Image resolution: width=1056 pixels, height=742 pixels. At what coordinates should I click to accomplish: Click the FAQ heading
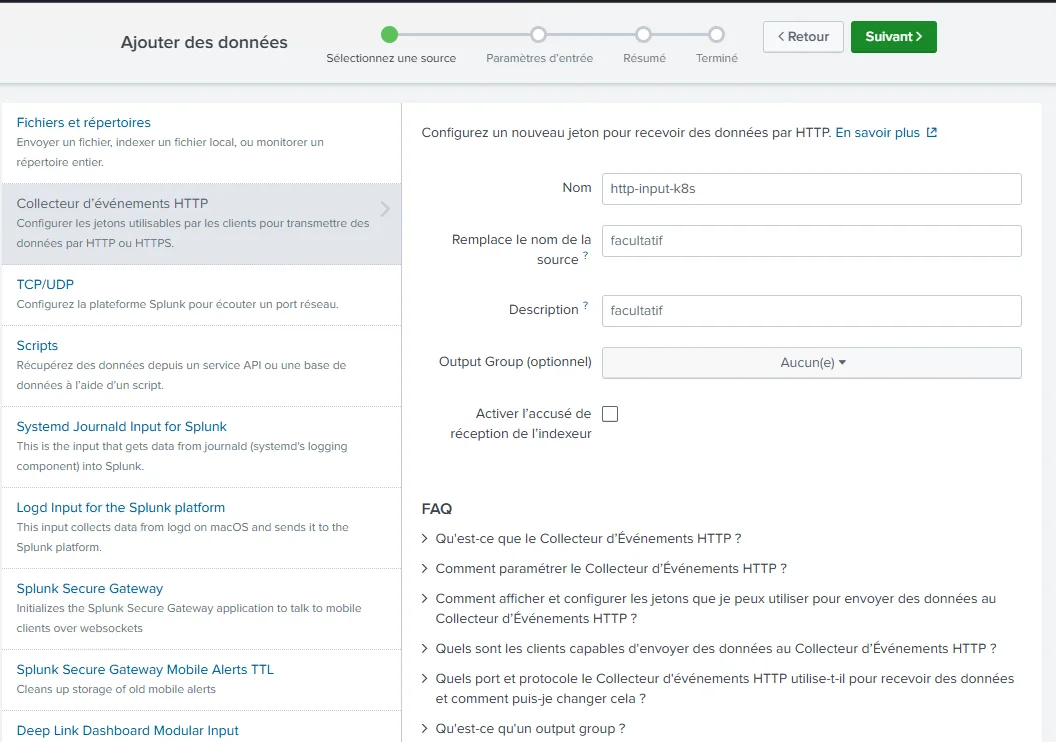(x=436, y=509)
